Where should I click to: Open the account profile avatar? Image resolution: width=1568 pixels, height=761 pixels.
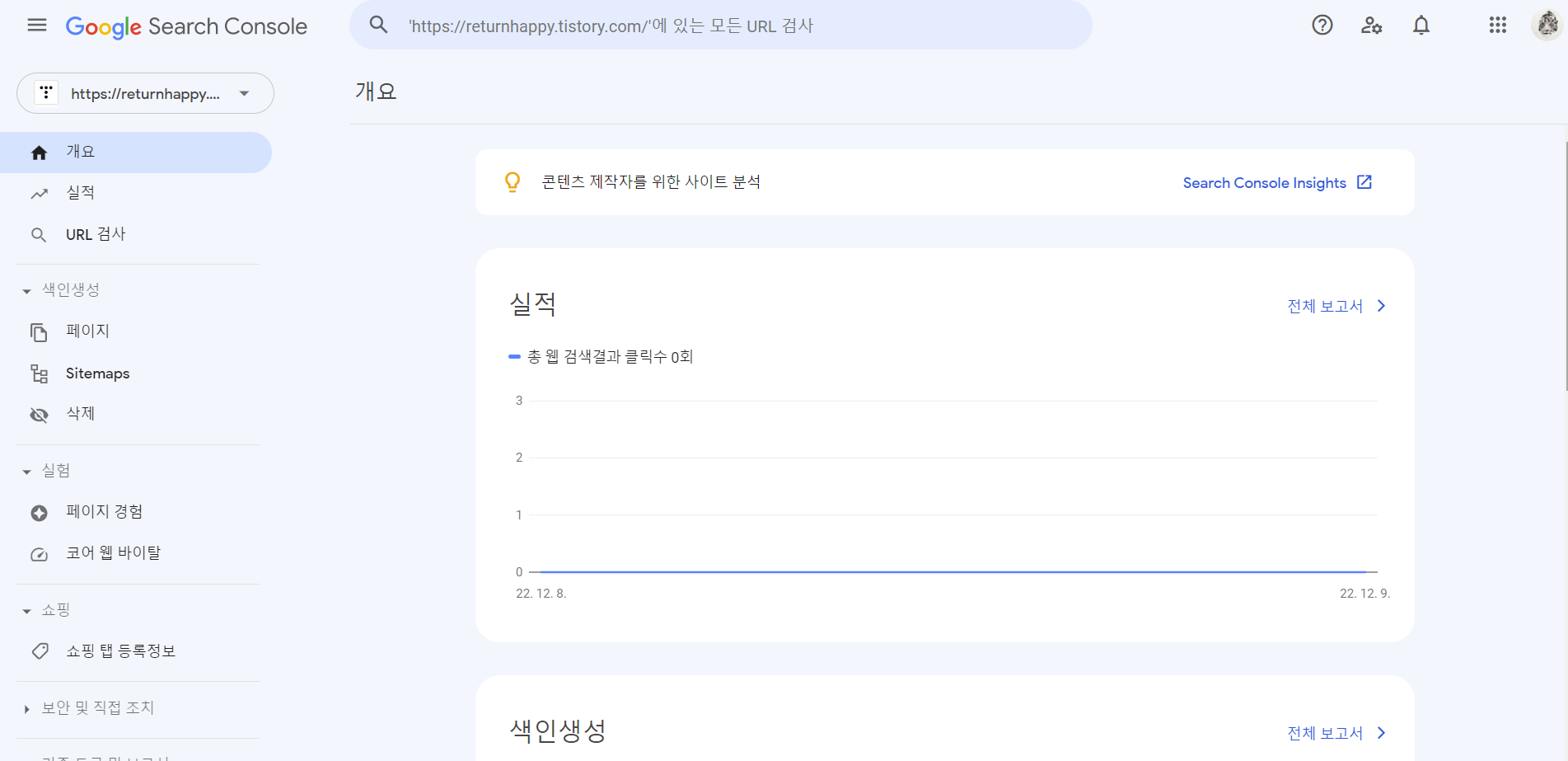point(1547,25)
